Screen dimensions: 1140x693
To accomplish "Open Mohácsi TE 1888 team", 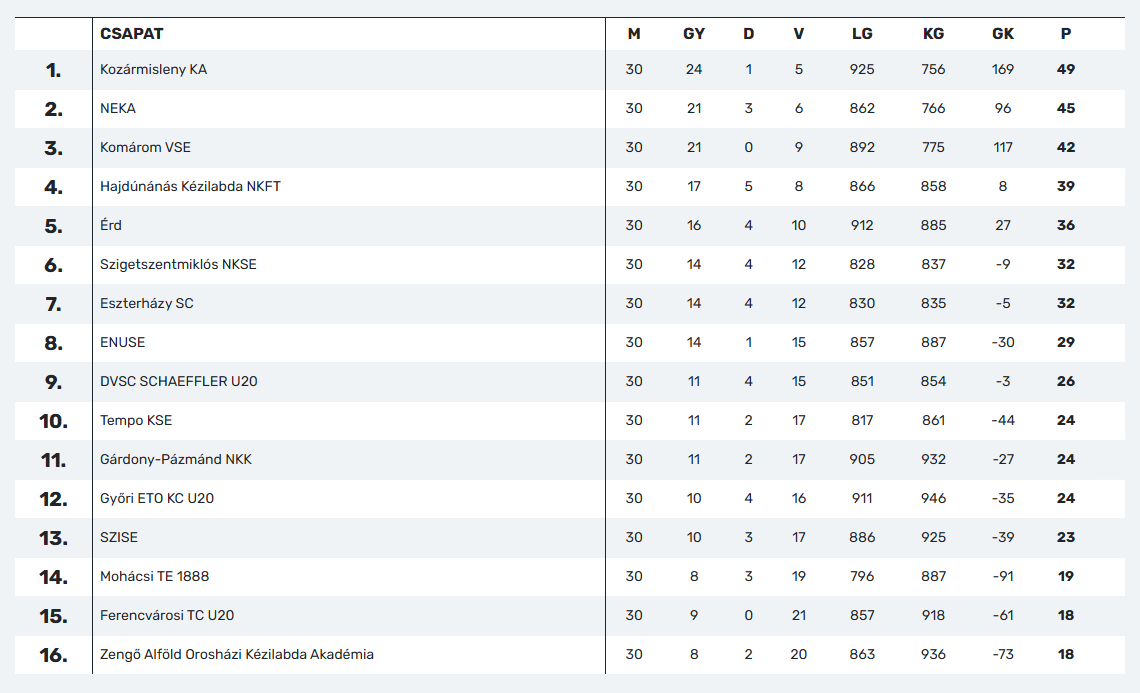I will 155,577.
